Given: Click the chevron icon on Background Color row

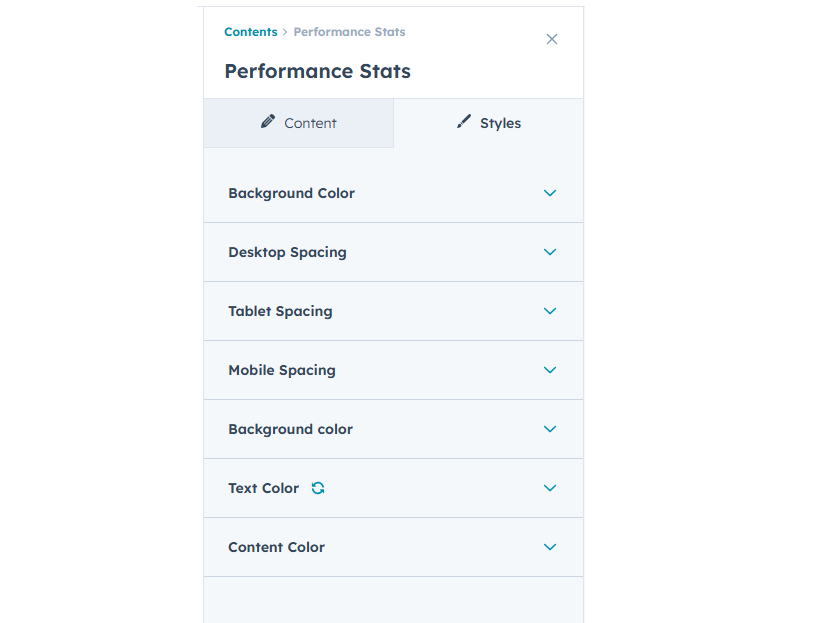Looking at the screenshot, I should [x=549, y=193].
